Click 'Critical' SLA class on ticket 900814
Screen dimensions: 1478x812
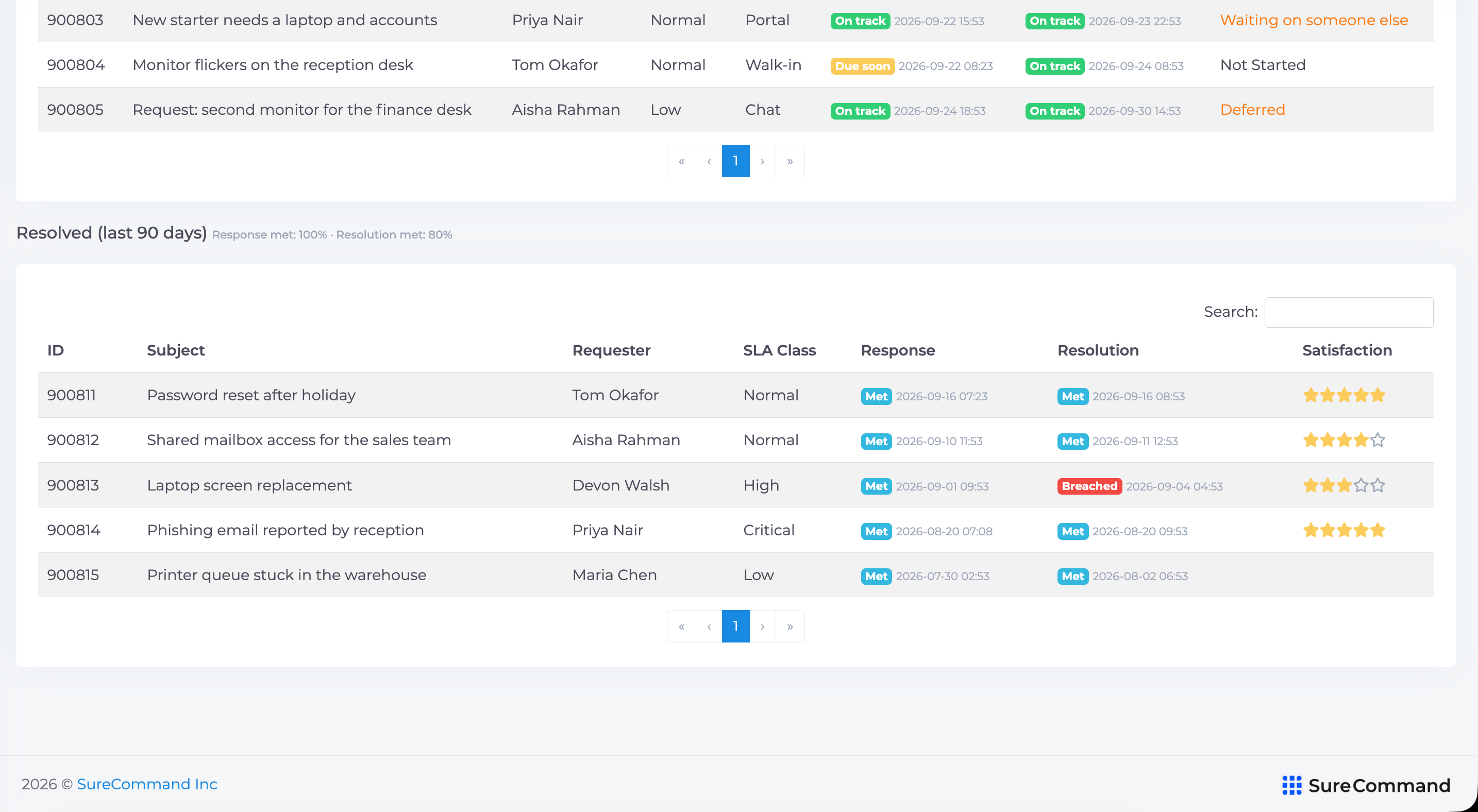(x=769, y=530)
